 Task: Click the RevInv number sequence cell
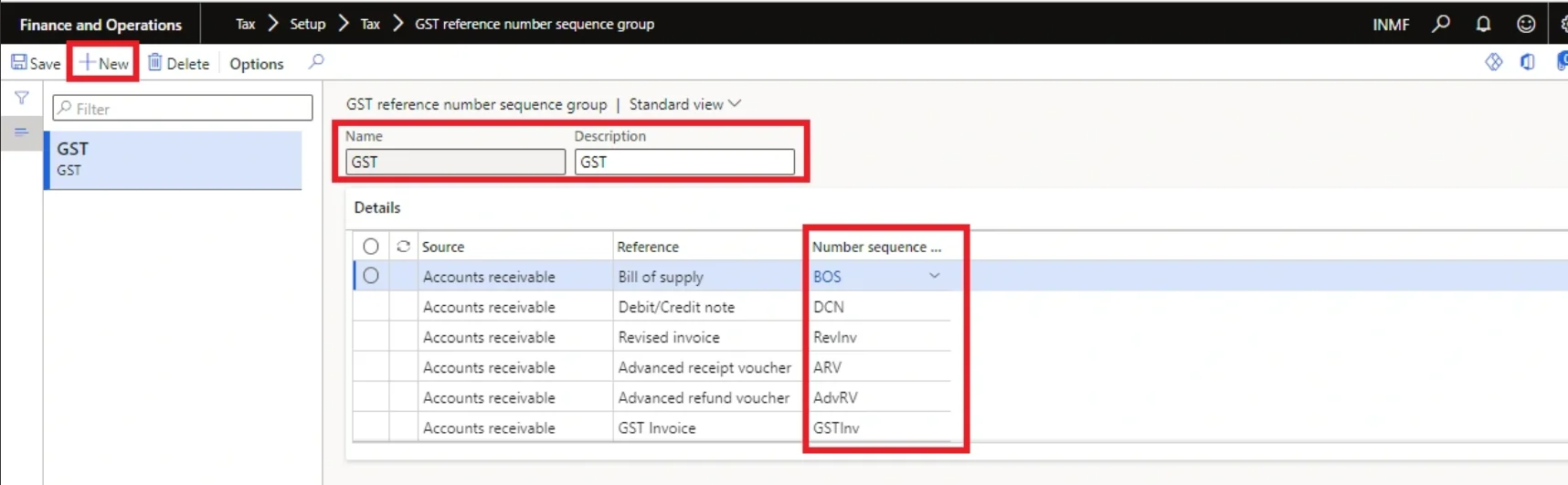[x=878, y=337]
